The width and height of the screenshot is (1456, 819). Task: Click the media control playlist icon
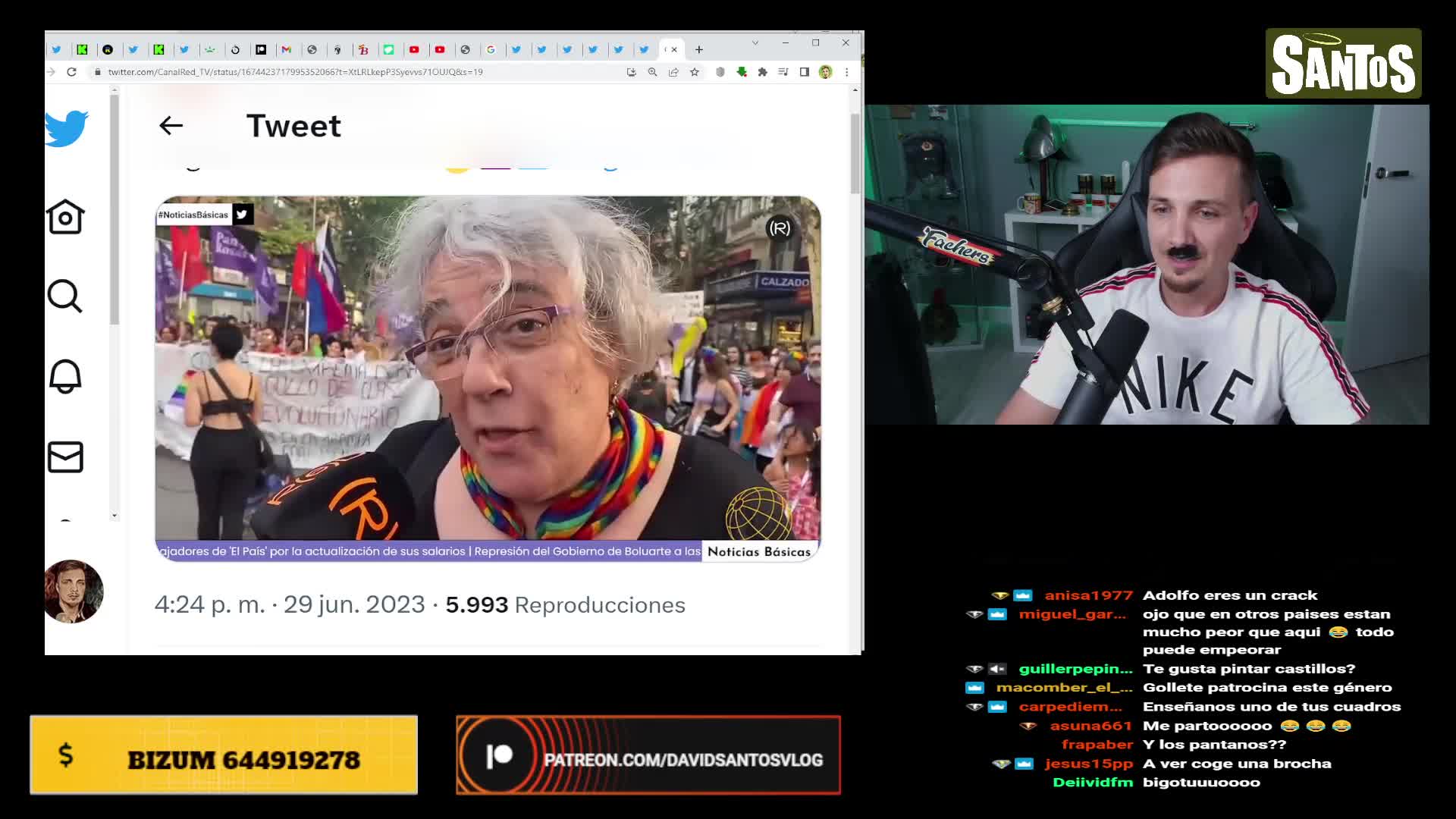pyautogui.click(x=783, y=72)
